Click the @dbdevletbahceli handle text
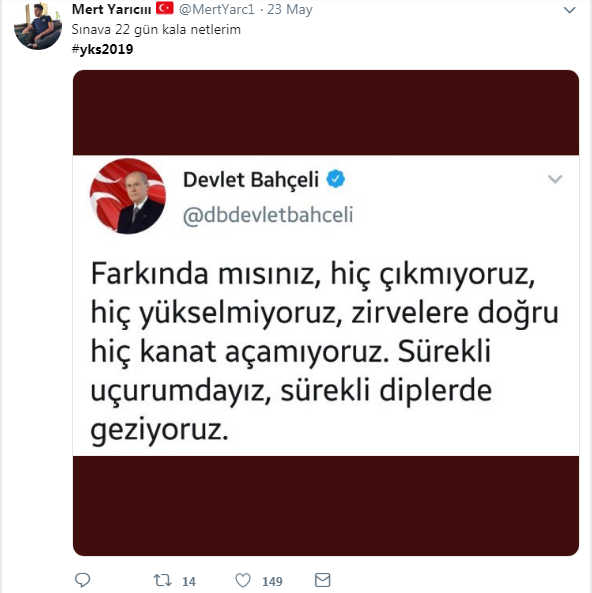Screen dimensions: 592x593 pyautogui.click(x=268, y=215)
